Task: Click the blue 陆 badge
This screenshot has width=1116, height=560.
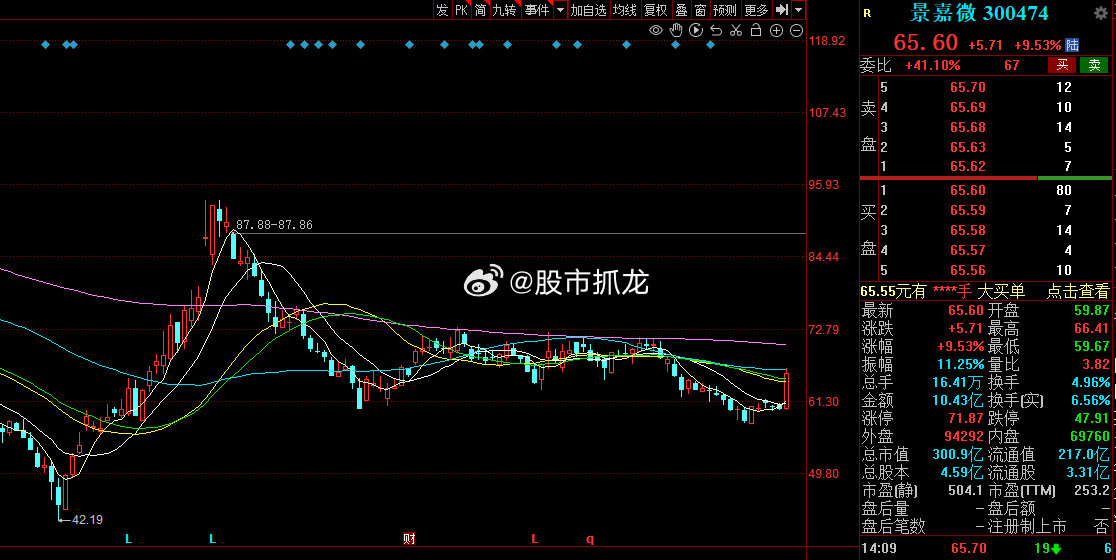Action: point(1072,45)
